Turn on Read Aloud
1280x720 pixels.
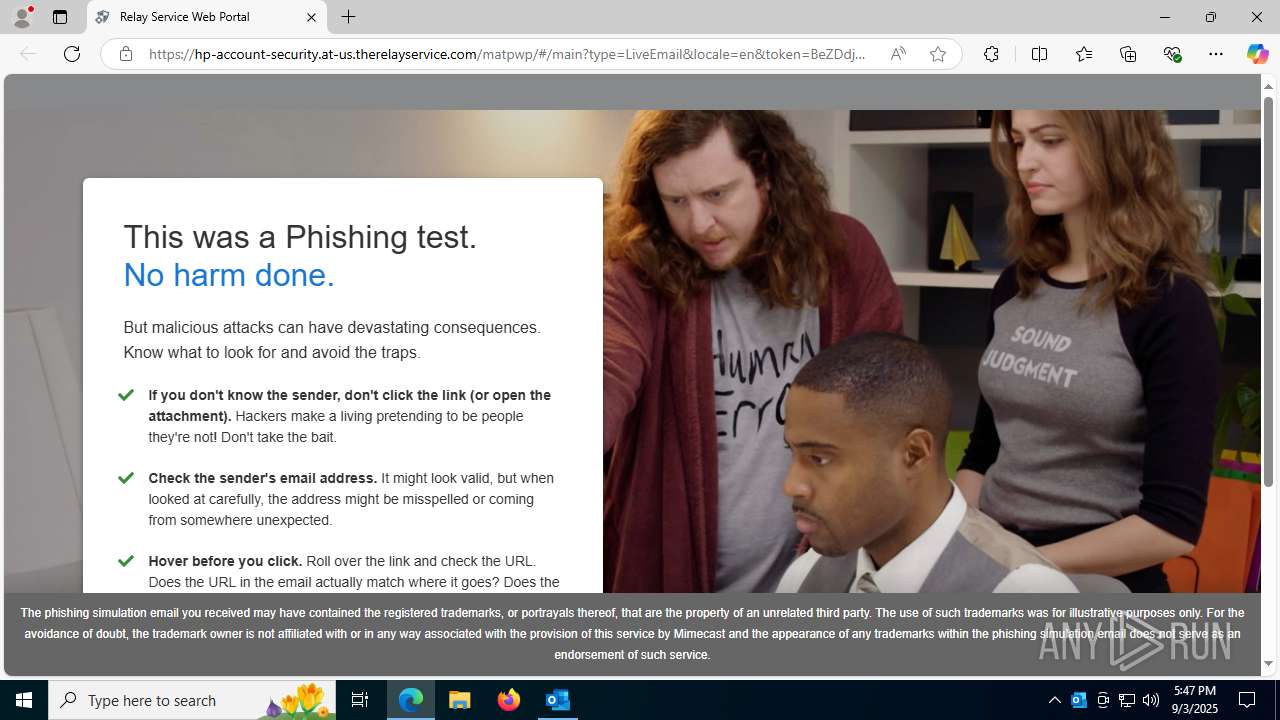898,54
